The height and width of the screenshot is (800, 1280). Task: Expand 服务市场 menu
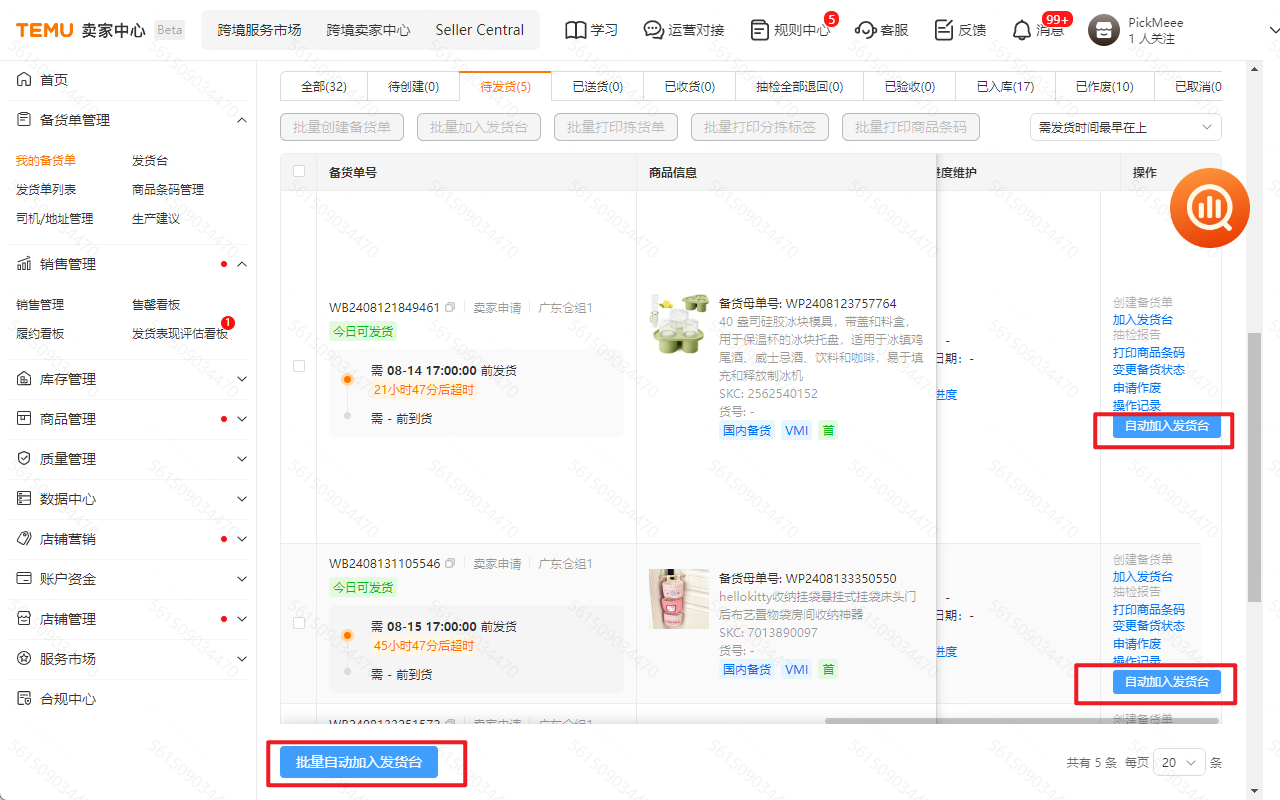click(x=241, y=659)
